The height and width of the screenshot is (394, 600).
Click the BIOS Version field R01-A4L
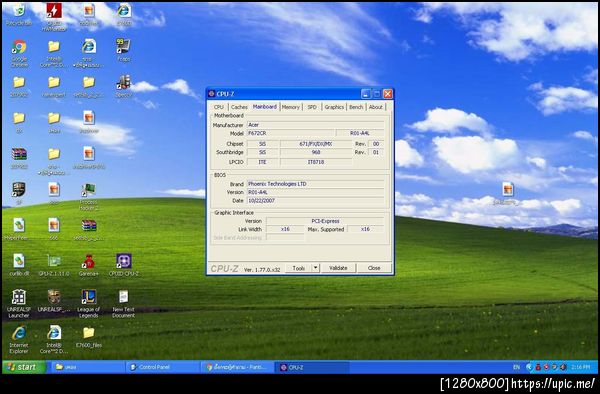click(315, 192)
